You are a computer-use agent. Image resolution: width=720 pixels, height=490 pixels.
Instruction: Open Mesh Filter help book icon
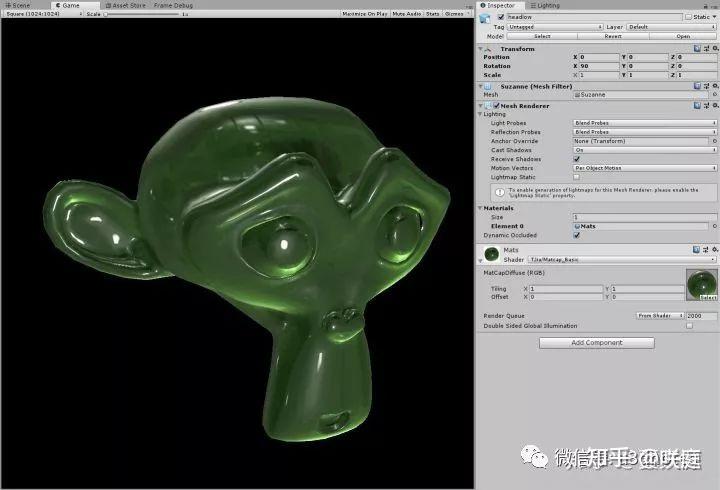coord(697,86)
